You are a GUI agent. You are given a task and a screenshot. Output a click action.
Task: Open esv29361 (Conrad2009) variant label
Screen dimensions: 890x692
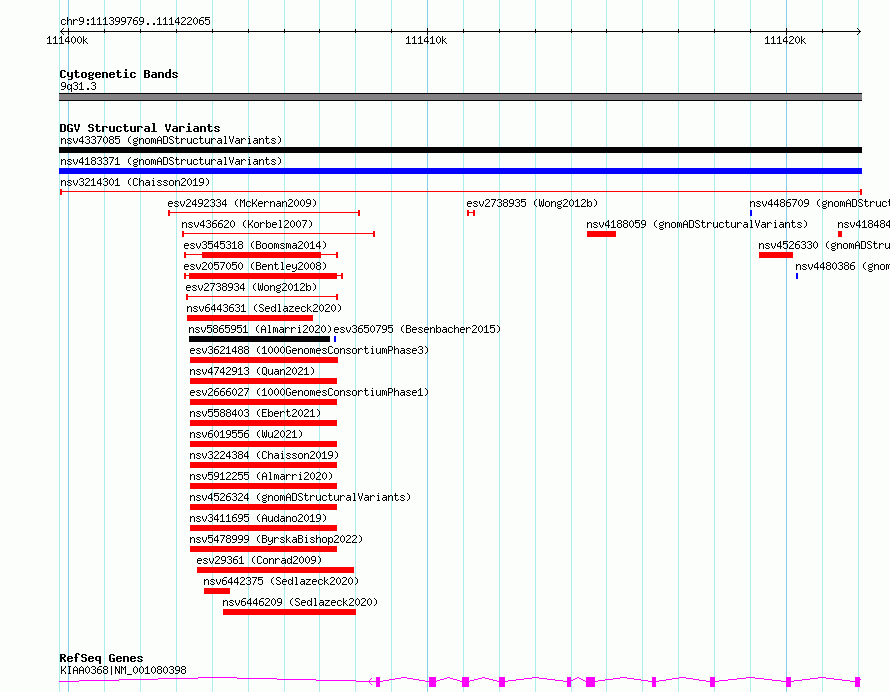point(259,560)
